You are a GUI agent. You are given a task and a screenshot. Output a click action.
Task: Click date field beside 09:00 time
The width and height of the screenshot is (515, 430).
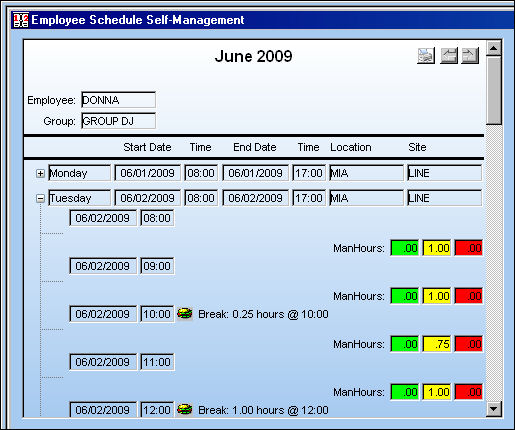pos(103,266)
